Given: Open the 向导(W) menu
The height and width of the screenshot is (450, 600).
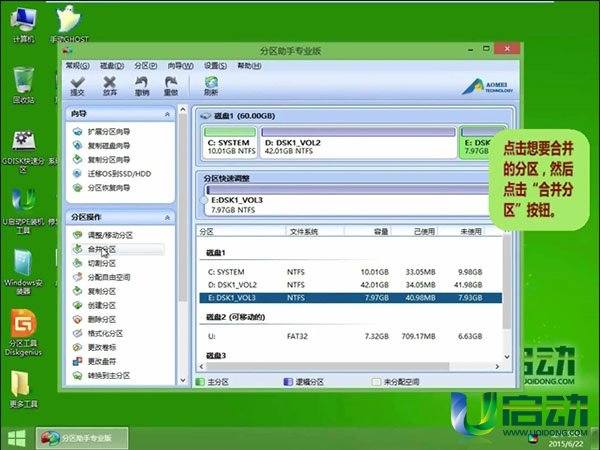Looking at the screenshot, I should (x=180, y=66).
